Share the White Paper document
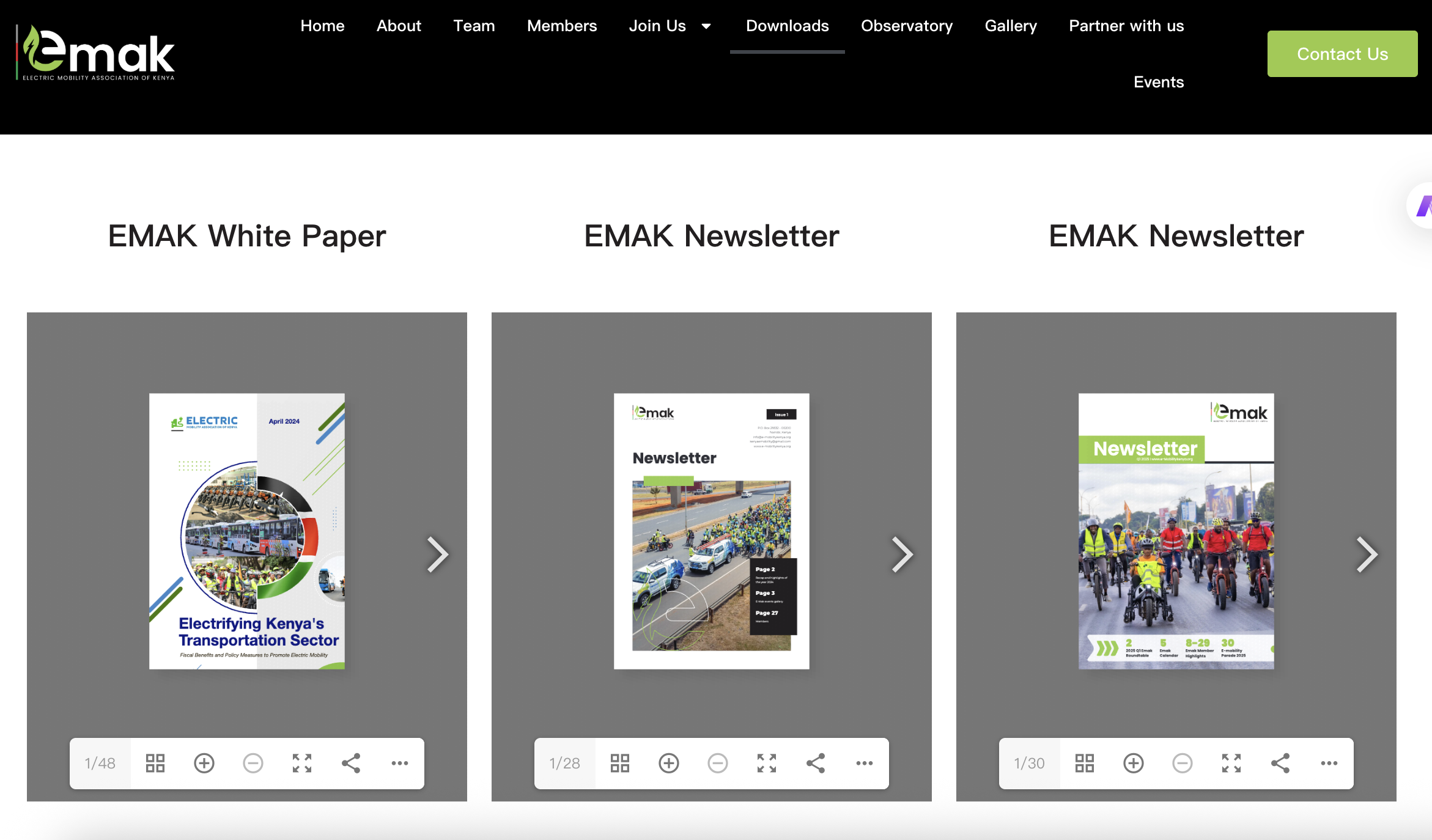Viewport: 1432px width, 840px height. (x=351, y=763)
